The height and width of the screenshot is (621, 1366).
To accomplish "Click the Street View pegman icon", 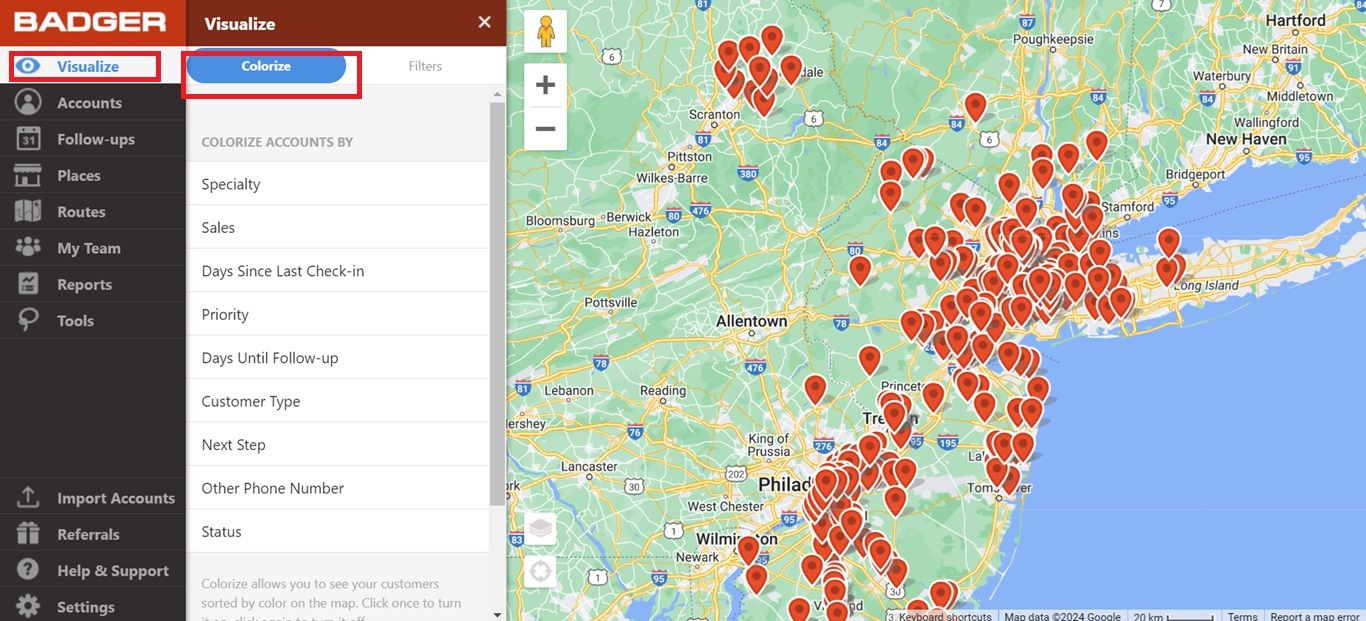I will [x=545, y=31].
